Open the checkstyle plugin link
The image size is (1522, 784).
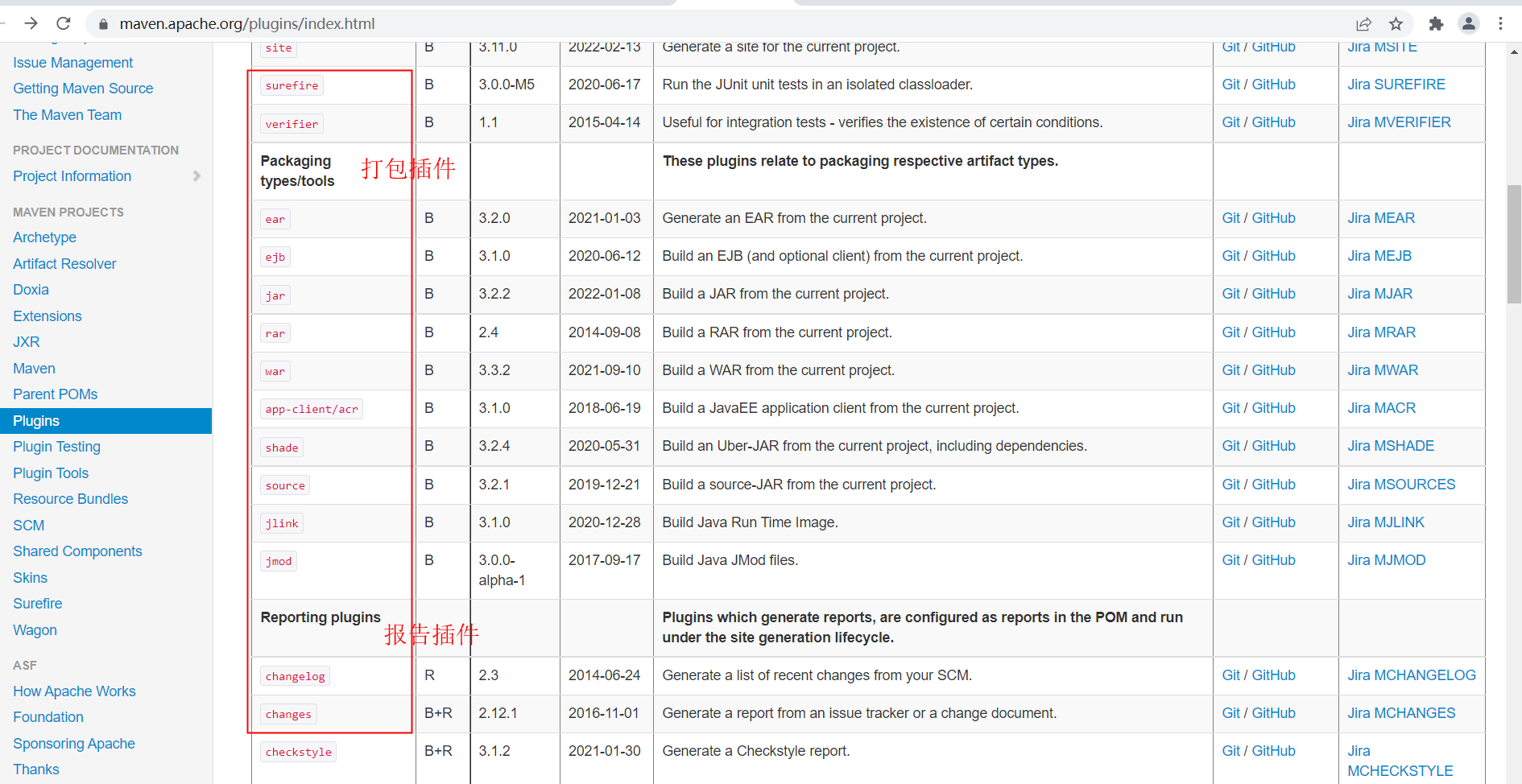tap(298, 752)
